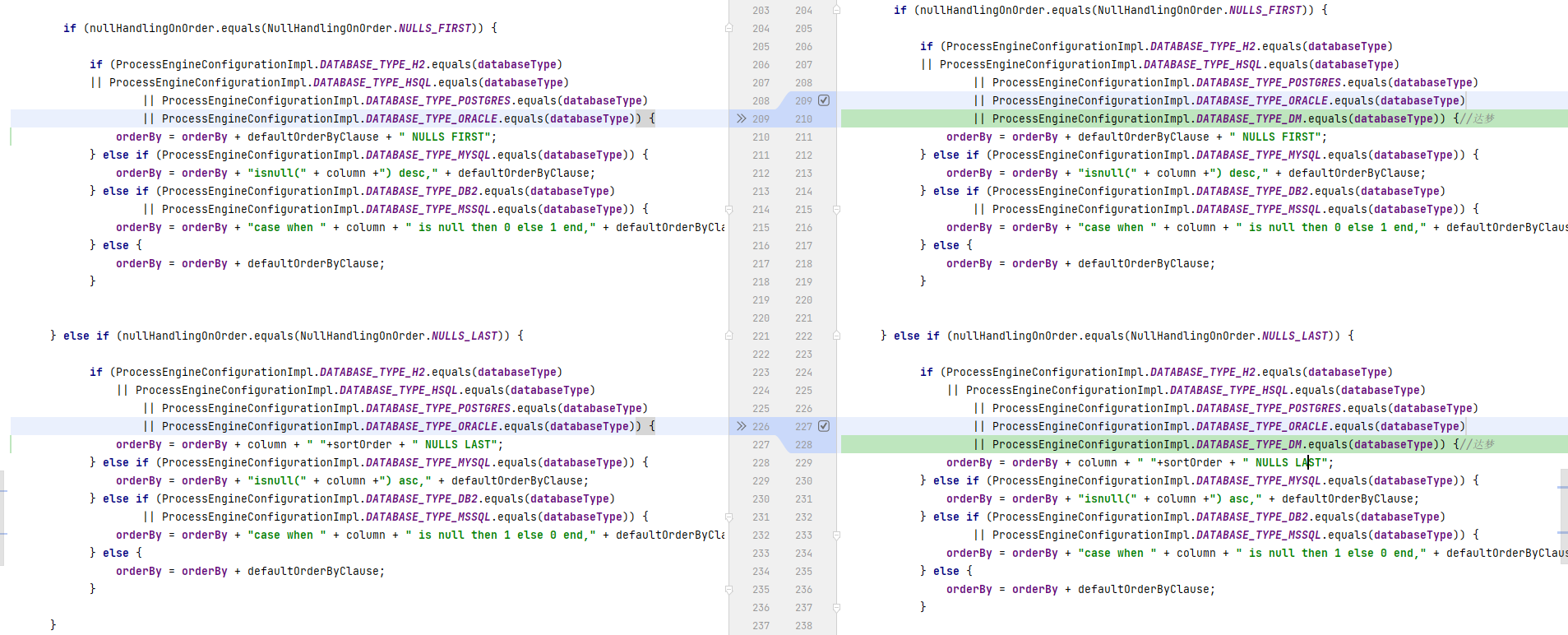The height and width of the screenshot is (635, 1568).
Task: Click highlighted DATABASE_TYPE_ORACLE line at left line 226
Action: coord(369,426)
